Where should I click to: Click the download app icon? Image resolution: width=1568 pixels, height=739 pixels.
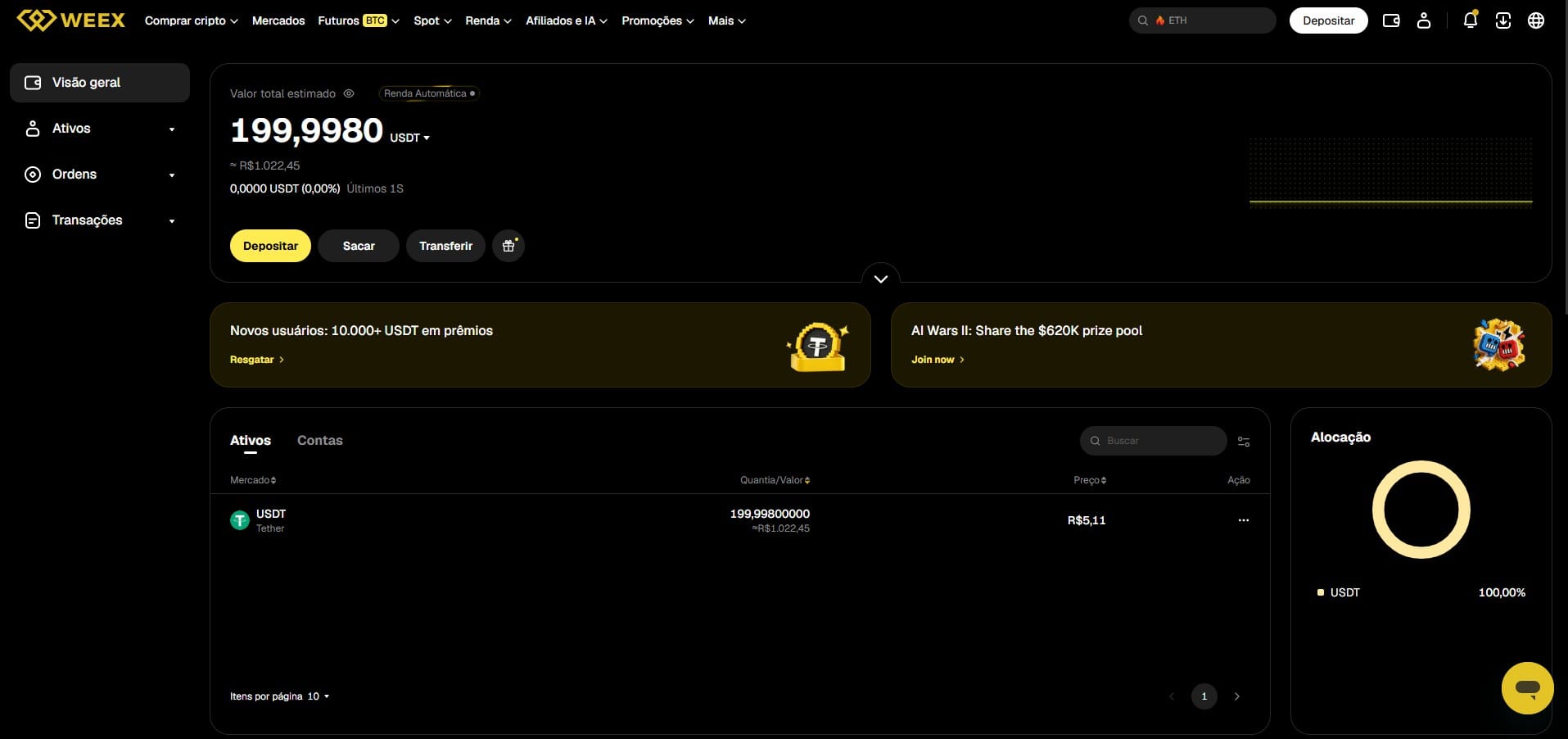[x=1503, y=20]
